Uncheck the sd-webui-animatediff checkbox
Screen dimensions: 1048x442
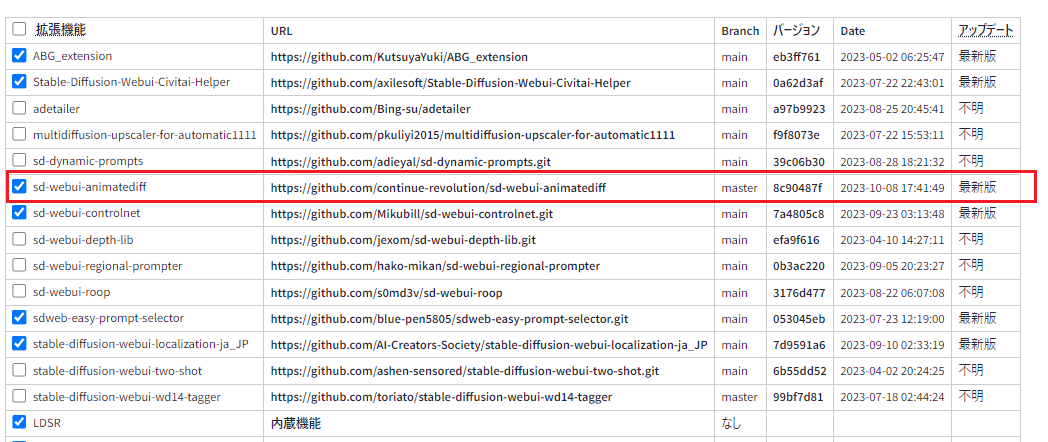click(x=19, y=186)
